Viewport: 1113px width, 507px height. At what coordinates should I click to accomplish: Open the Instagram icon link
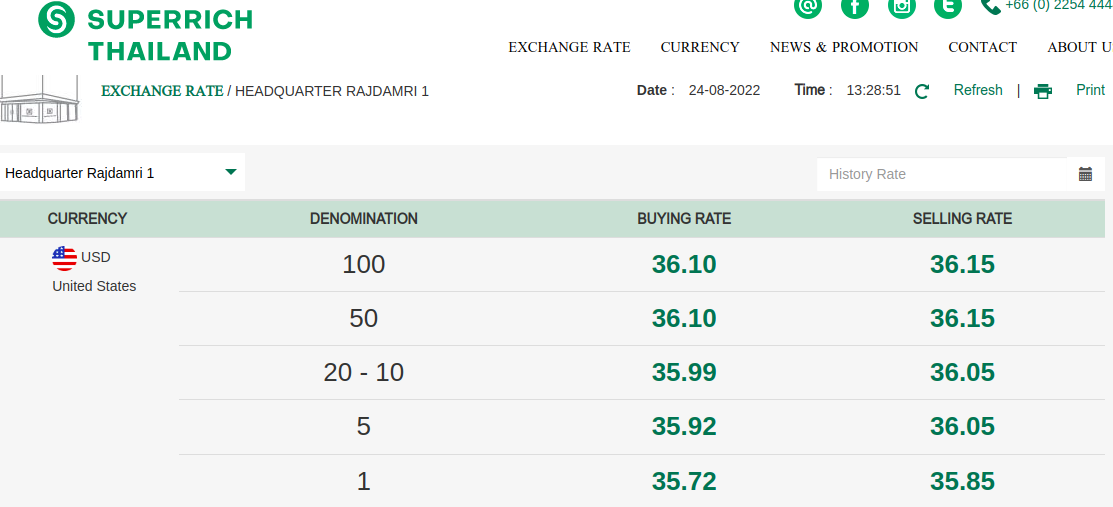[x=902, y=7]
